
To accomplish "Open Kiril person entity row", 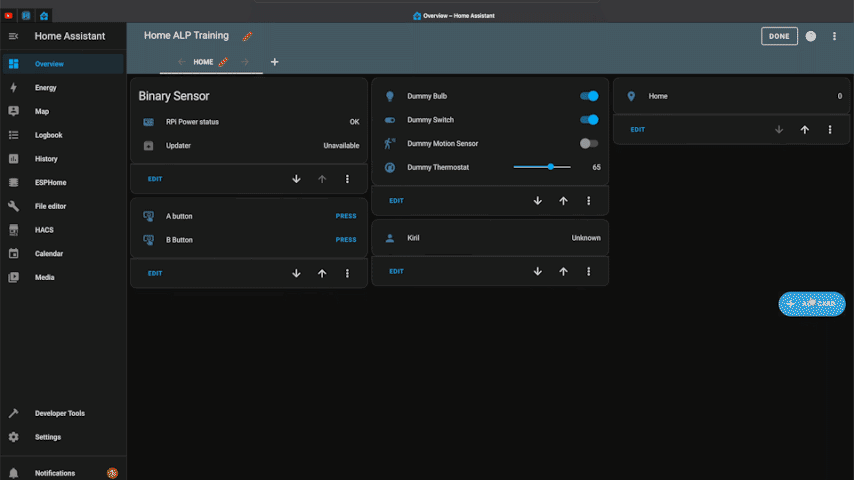I will (490, 238).
